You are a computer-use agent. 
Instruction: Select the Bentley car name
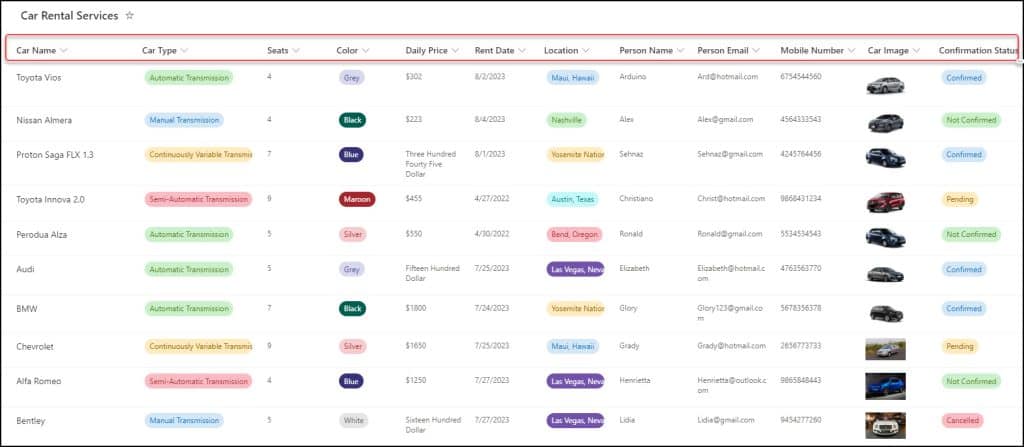[31, 421]
